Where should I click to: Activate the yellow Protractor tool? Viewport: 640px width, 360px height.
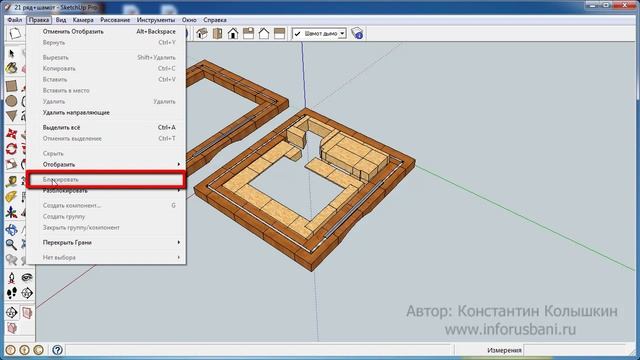coord(11,197)
